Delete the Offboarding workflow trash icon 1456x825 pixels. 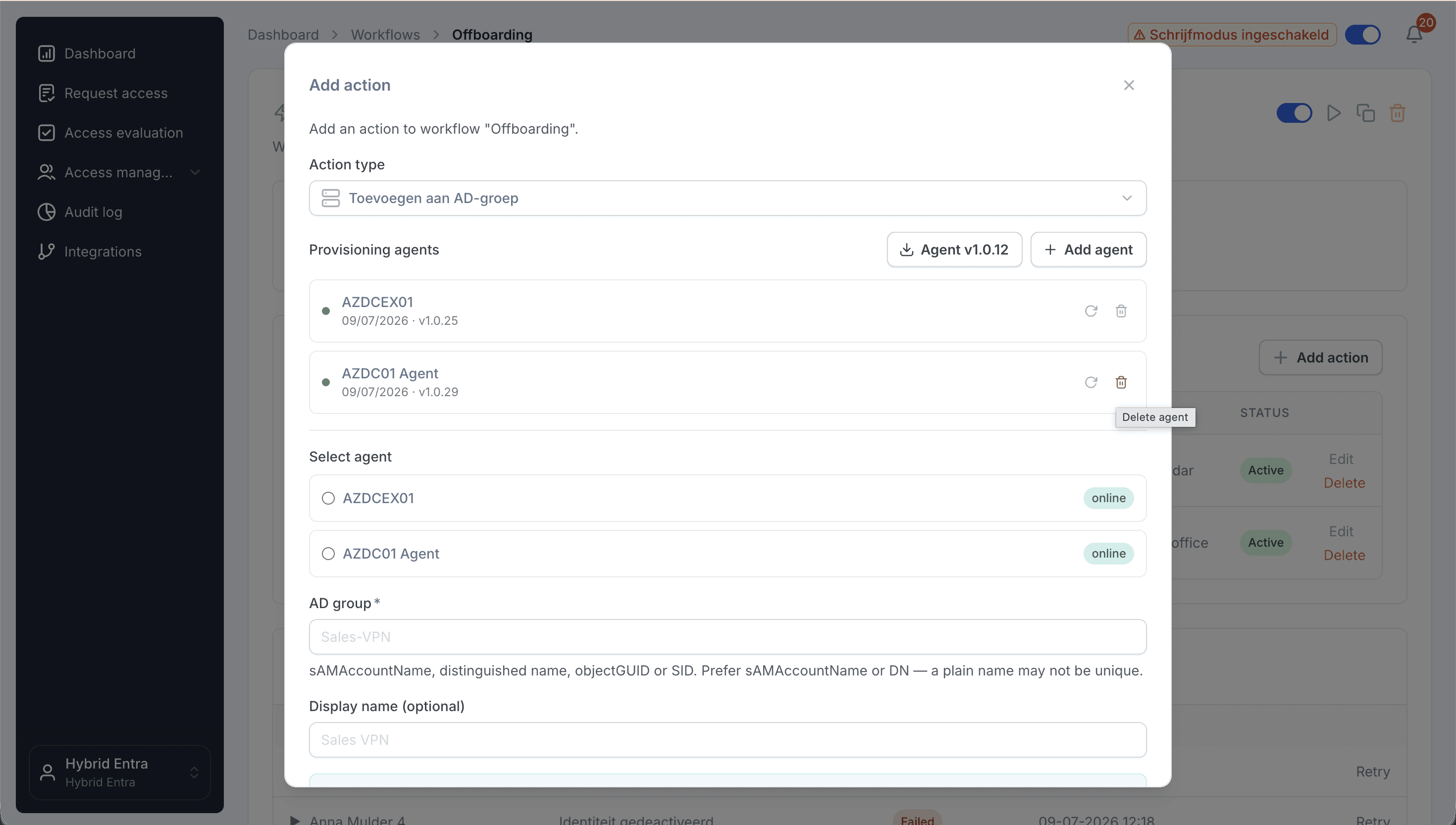pos(1398,113)
